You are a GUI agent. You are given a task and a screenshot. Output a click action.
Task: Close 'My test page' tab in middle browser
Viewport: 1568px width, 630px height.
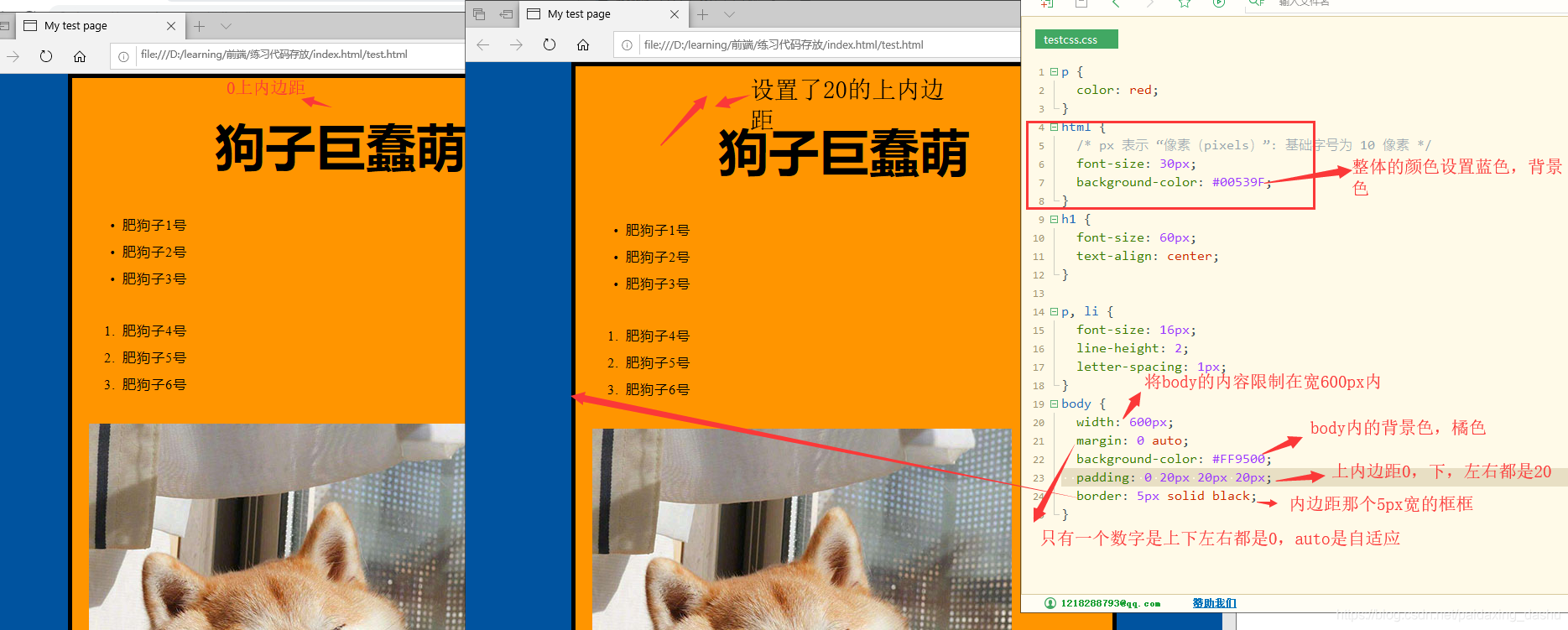coord(675,14)
